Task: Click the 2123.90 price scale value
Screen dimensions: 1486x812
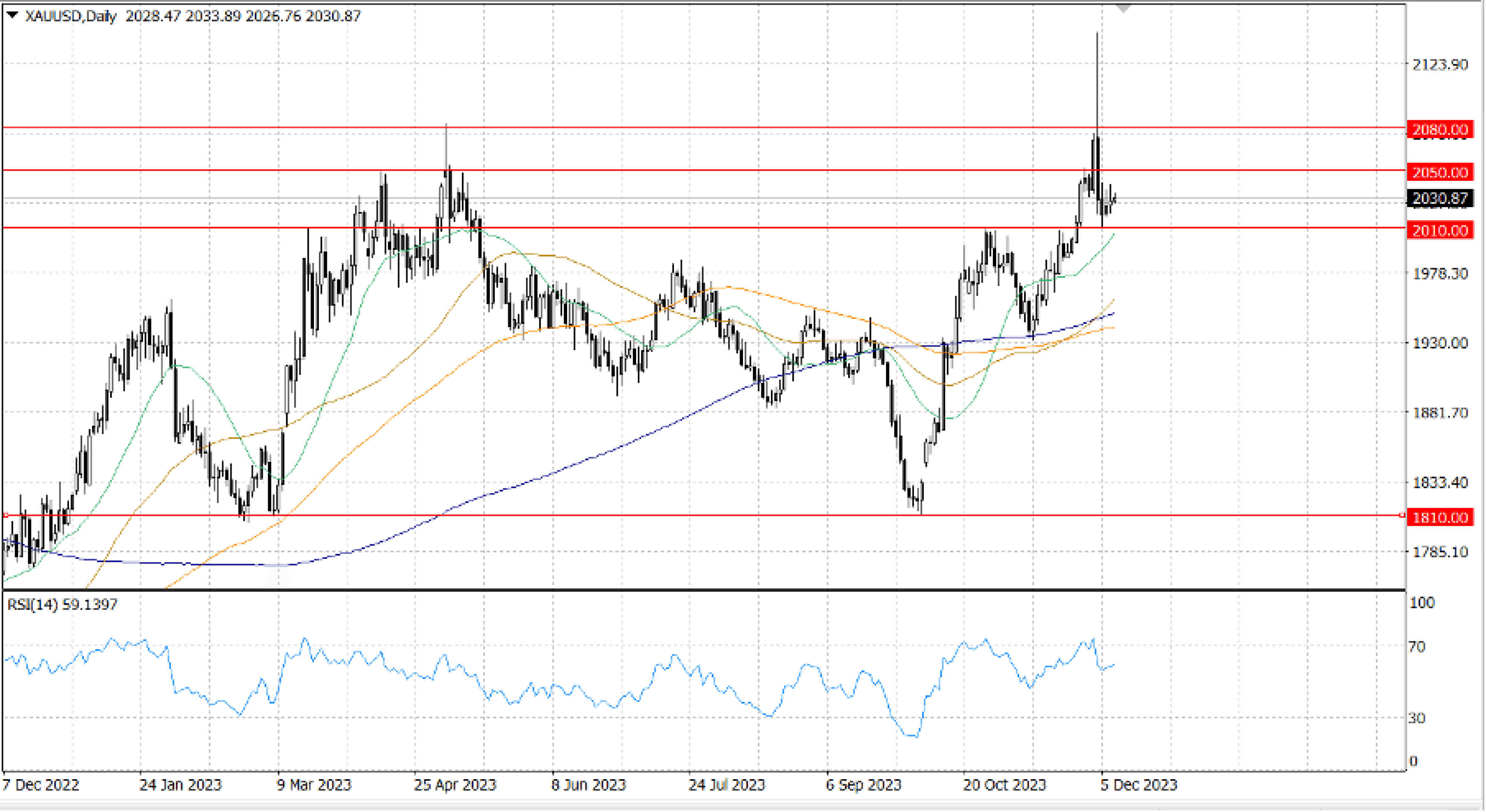Action: [1439, 64]
